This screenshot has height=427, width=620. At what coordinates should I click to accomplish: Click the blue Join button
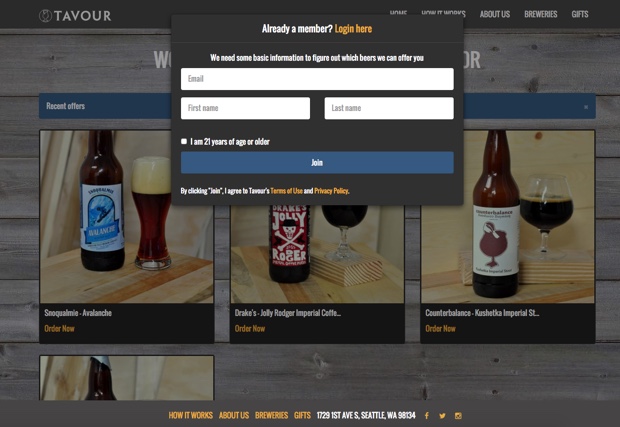(x=317, y=162)
